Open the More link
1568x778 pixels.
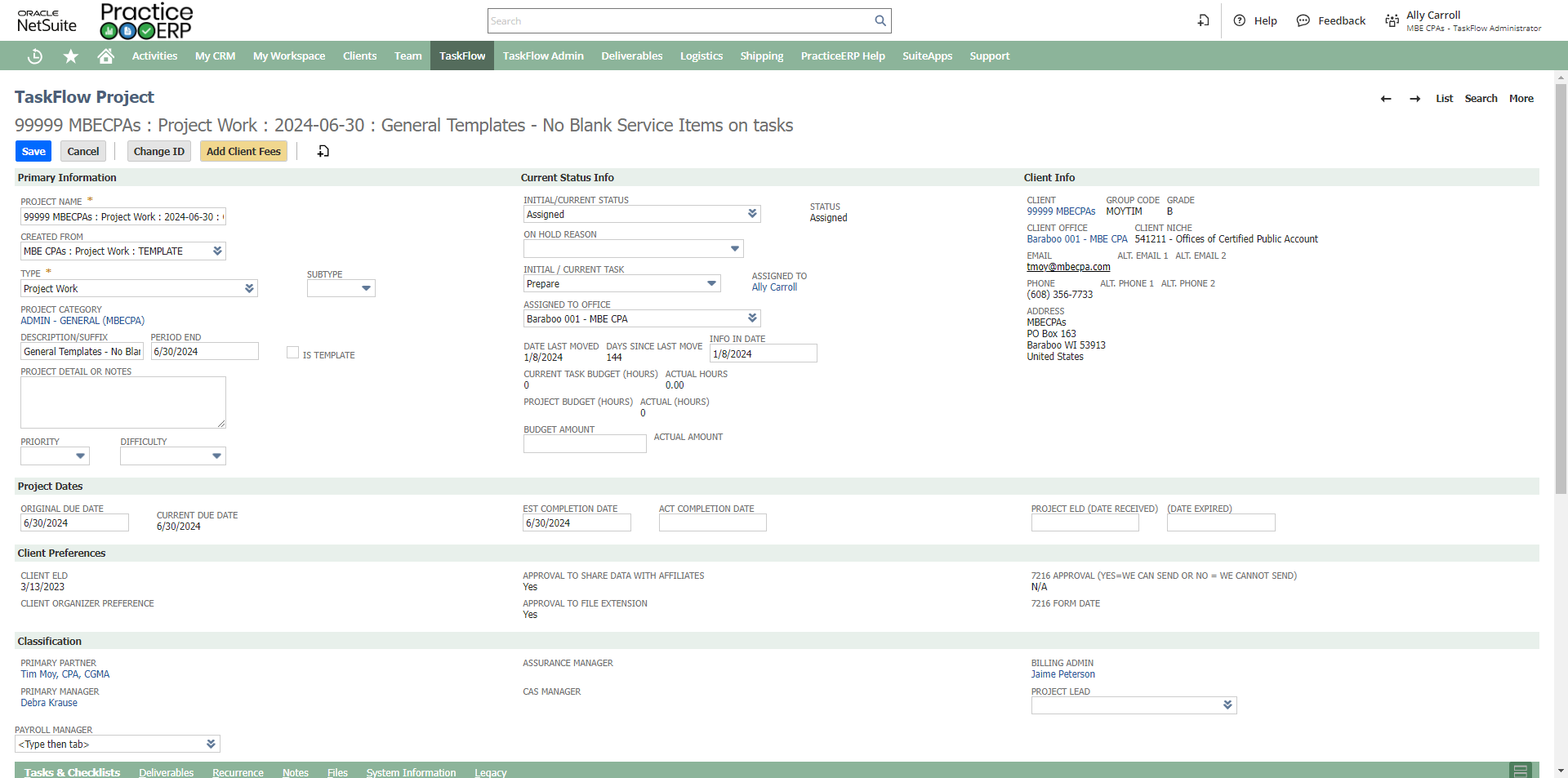click(1521, 99)
